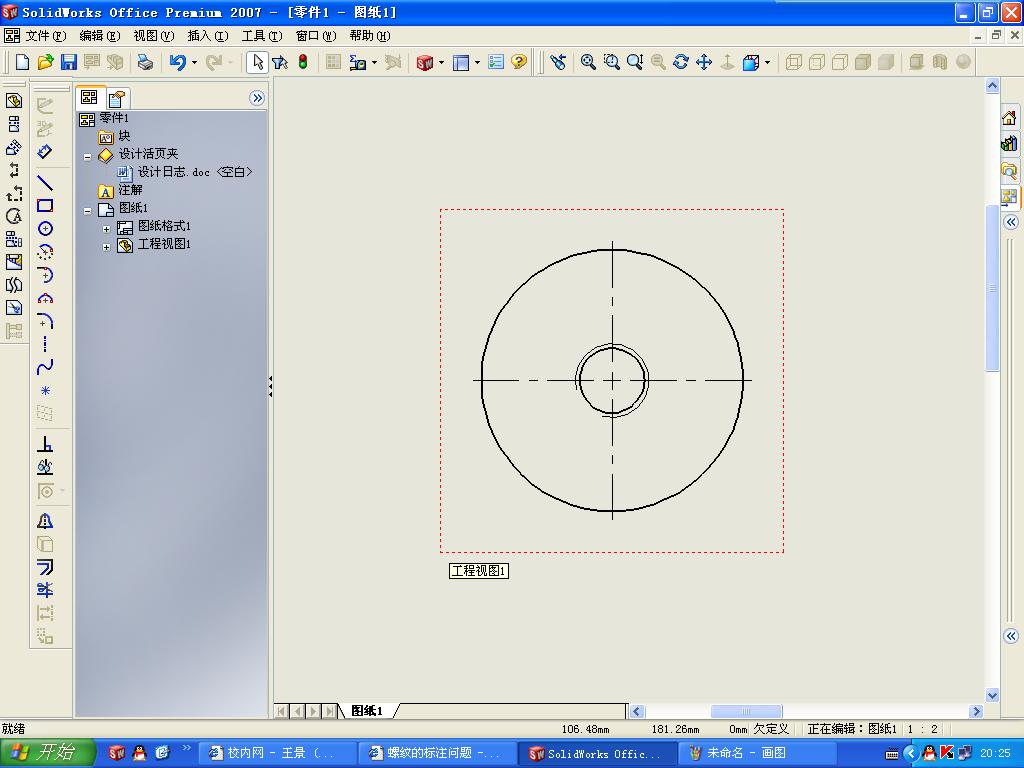Open the undo history dropdown arrow
This screenshot has height=768, width=1024.
pos(194,63)
